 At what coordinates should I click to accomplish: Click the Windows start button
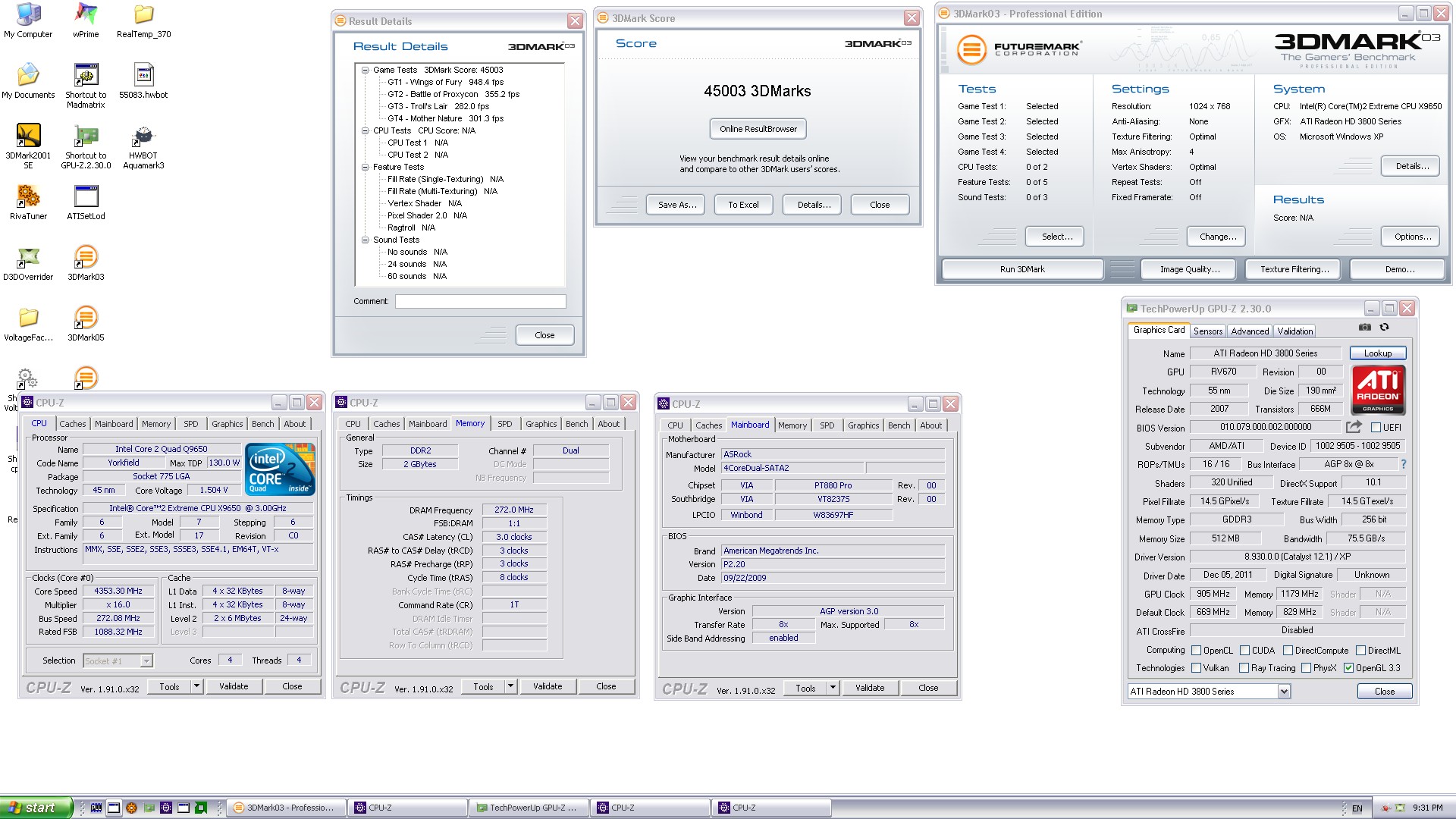(x=36, y=808)
